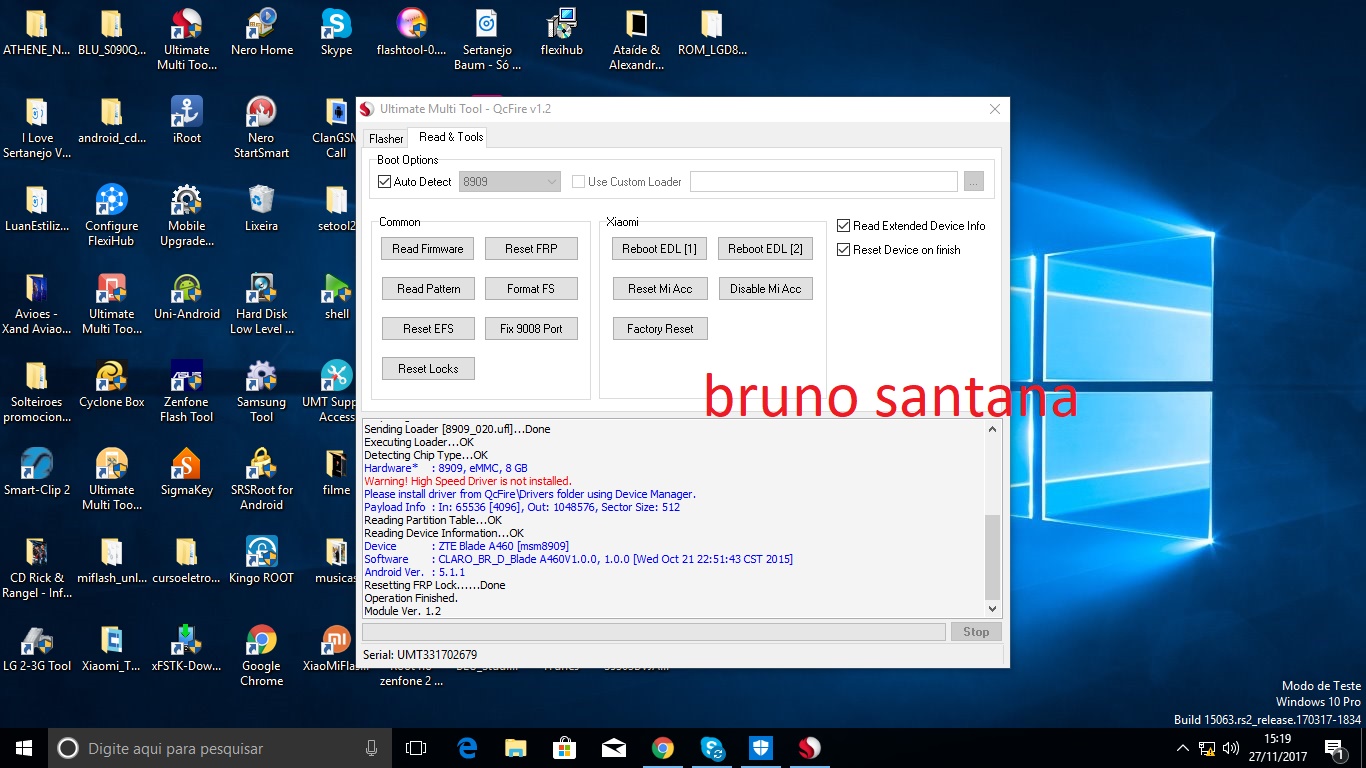Select the Zenfone Flash Tool icon

(x=187, y=392)
